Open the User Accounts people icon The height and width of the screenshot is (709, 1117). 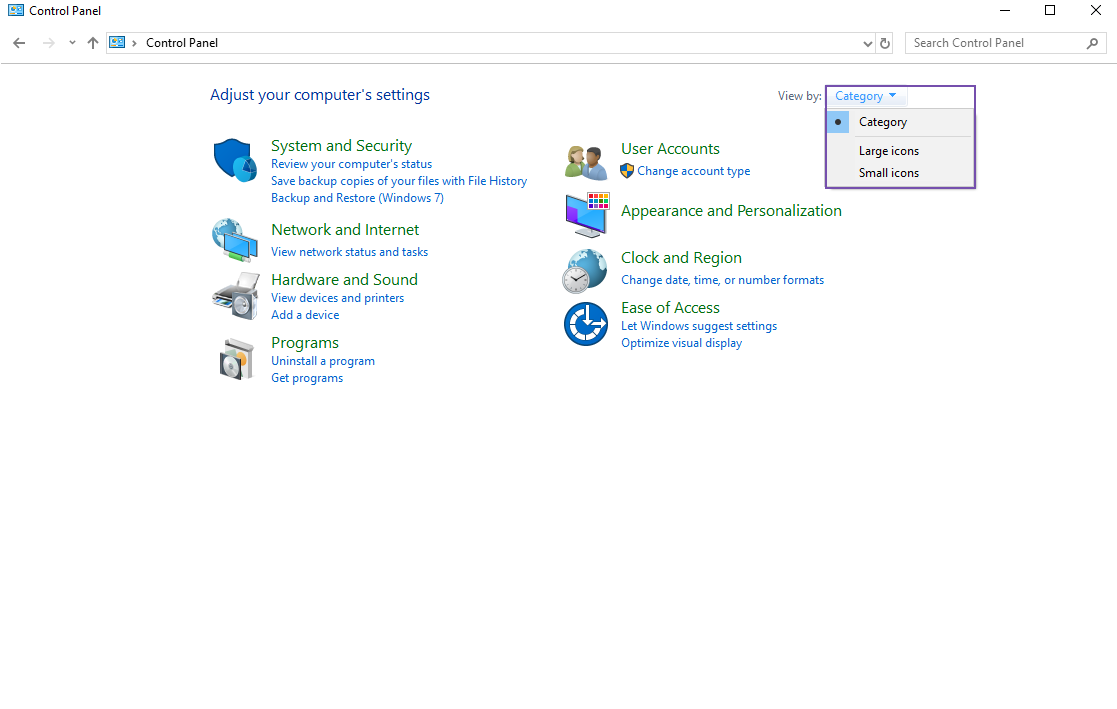(586, 162)
